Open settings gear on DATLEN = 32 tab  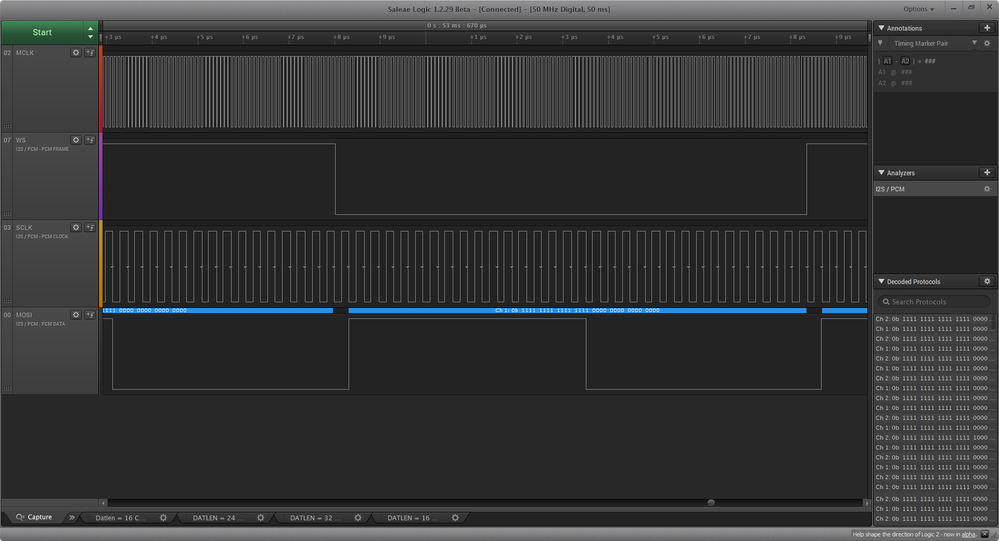(358, 518)
